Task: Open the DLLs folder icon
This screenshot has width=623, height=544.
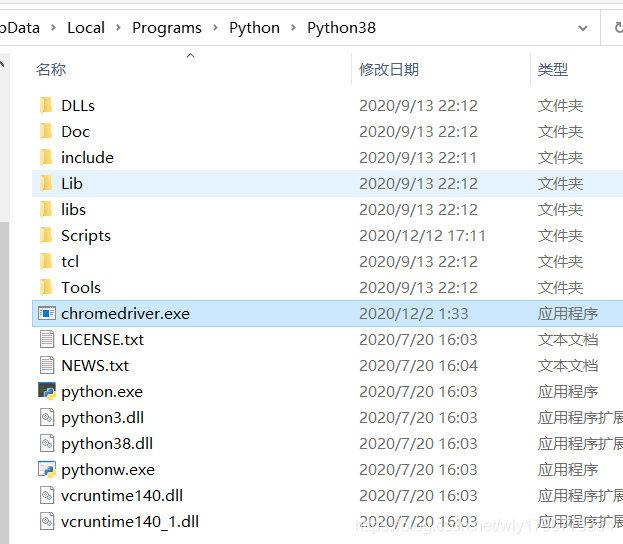Action: click(46, 106)
